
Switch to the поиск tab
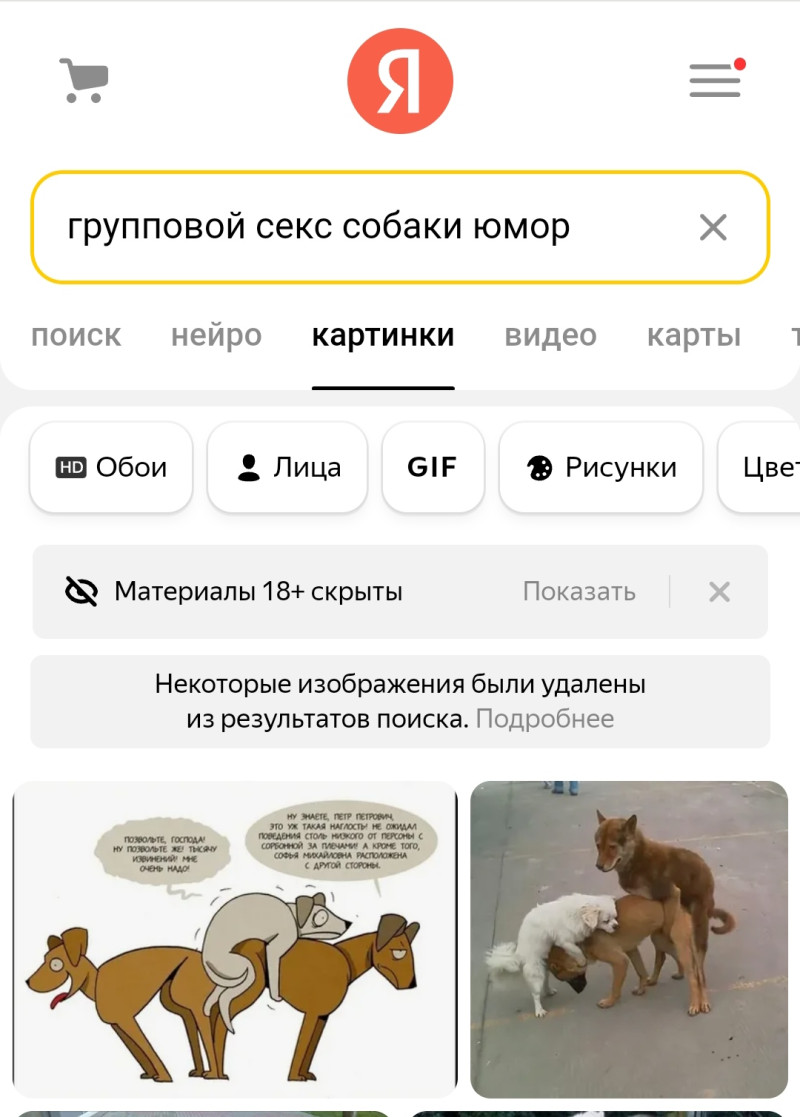point(76,335)
